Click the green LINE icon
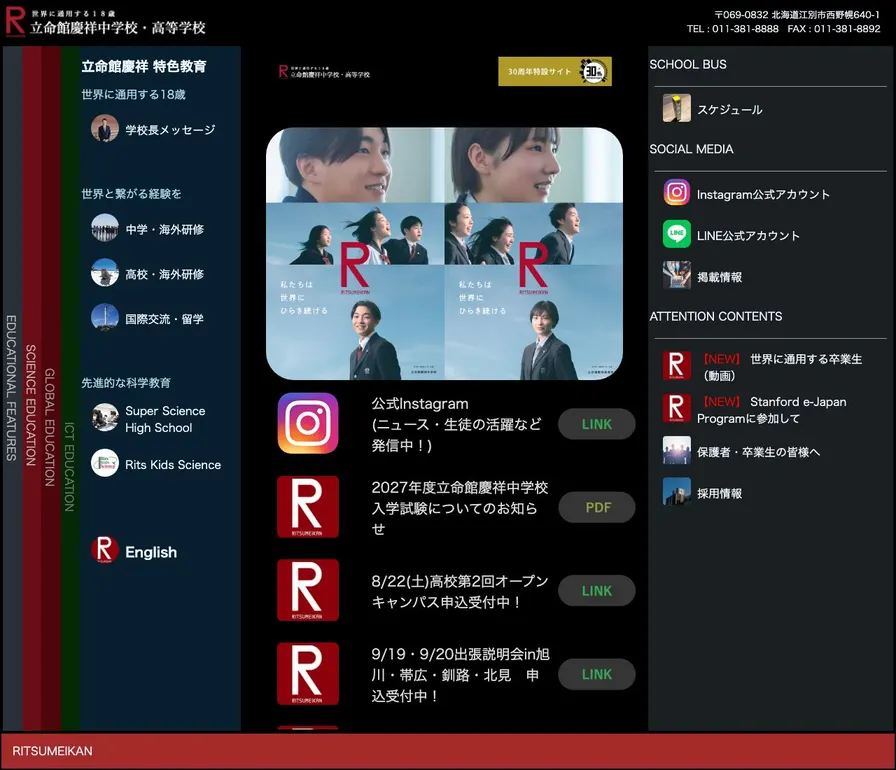This screenshot has height=770, width=896. pyautogui.click(x=677, y=234)
